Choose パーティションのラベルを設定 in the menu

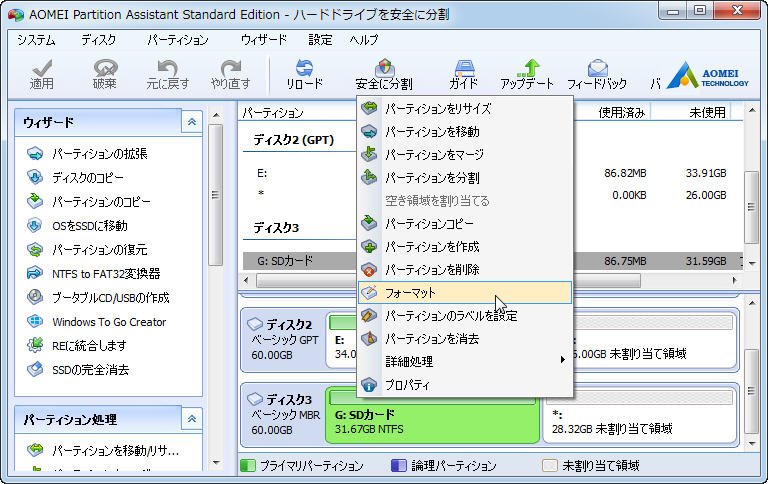click(x=465, y=315)
